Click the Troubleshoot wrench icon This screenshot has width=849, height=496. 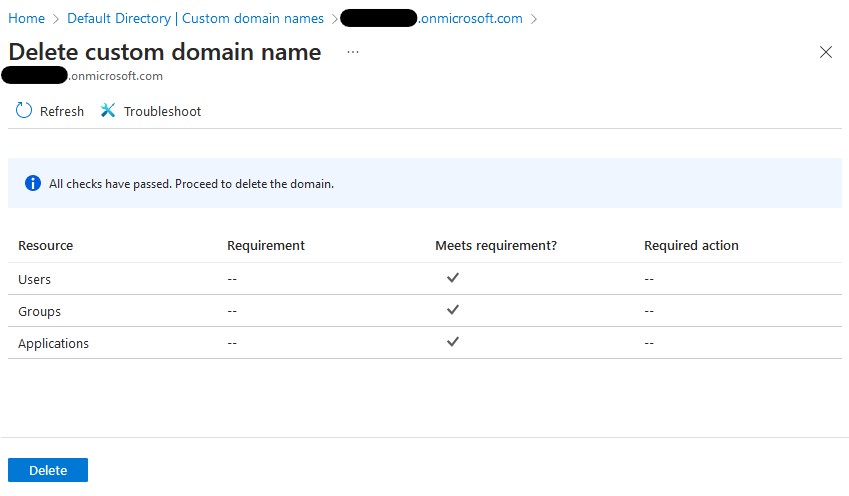pyautogui.click(x=108, y=111)
